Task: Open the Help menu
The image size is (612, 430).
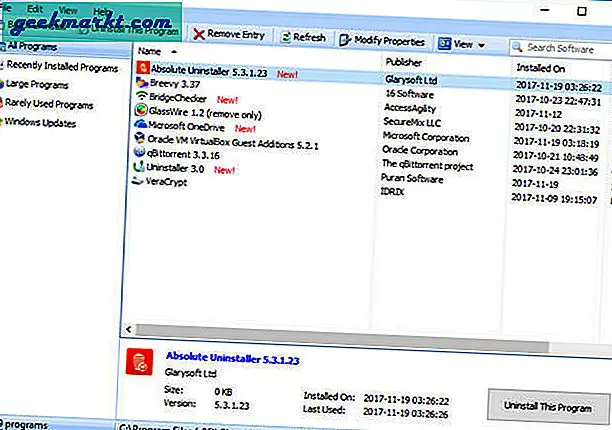Action: [x=101, y=12]
